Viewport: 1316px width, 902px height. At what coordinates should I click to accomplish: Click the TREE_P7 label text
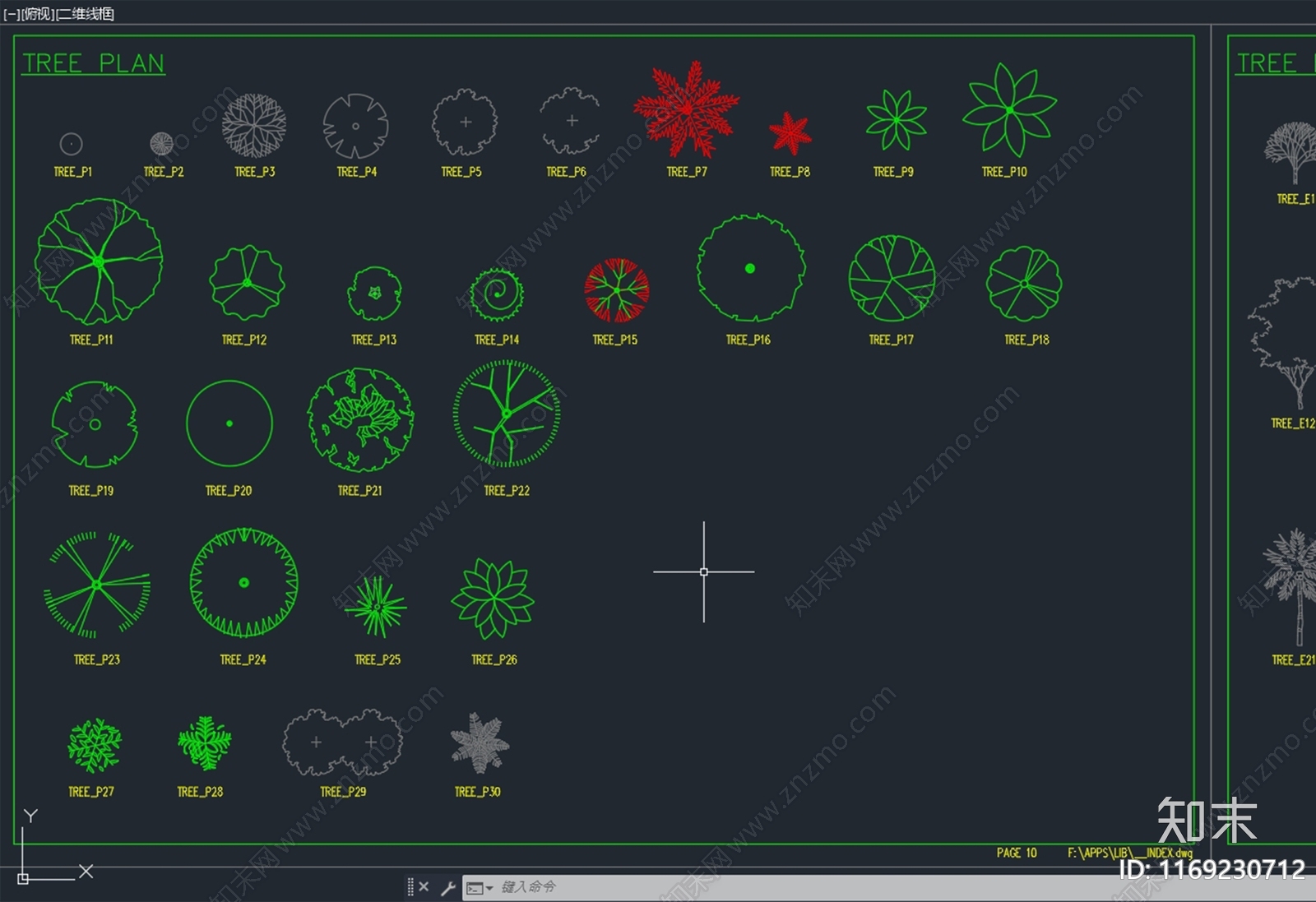(x=687, y=172)
